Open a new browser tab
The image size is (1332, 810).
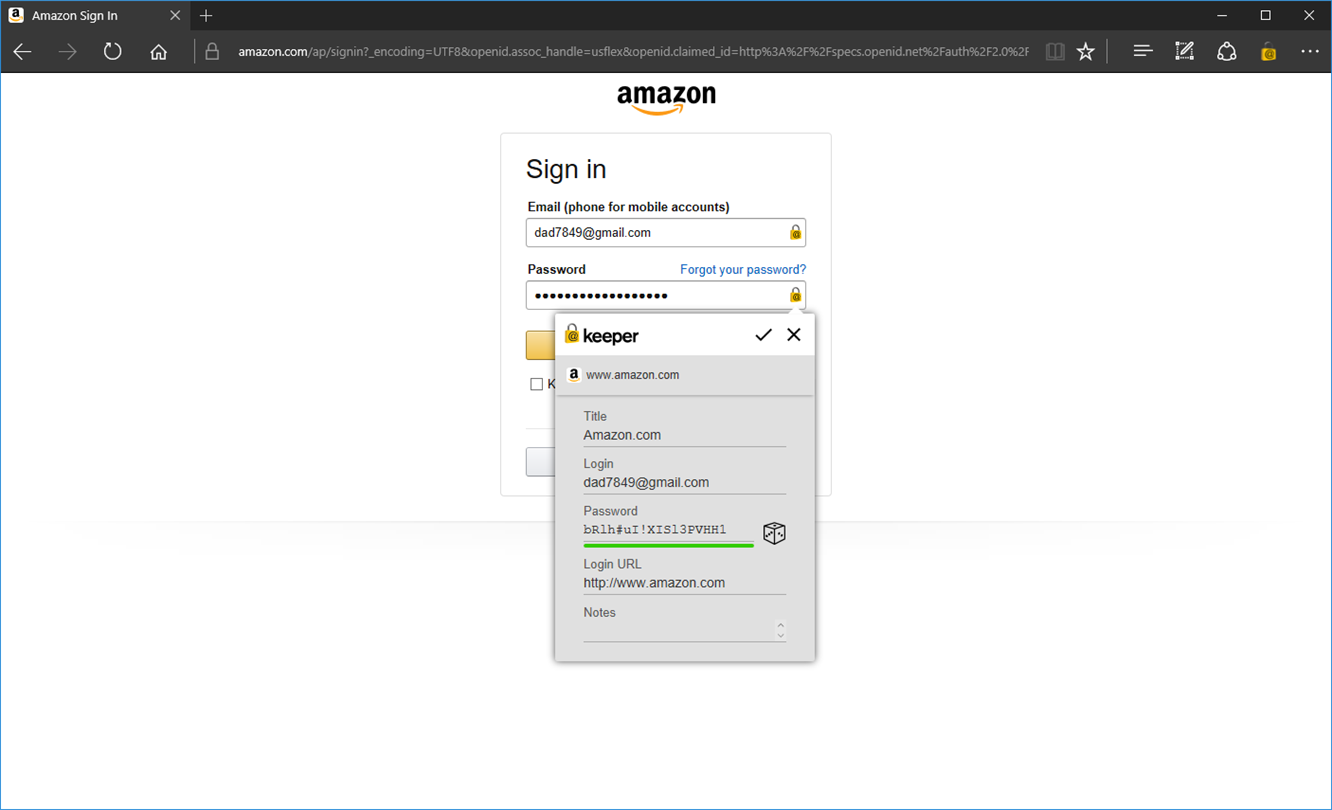point(206,16)
